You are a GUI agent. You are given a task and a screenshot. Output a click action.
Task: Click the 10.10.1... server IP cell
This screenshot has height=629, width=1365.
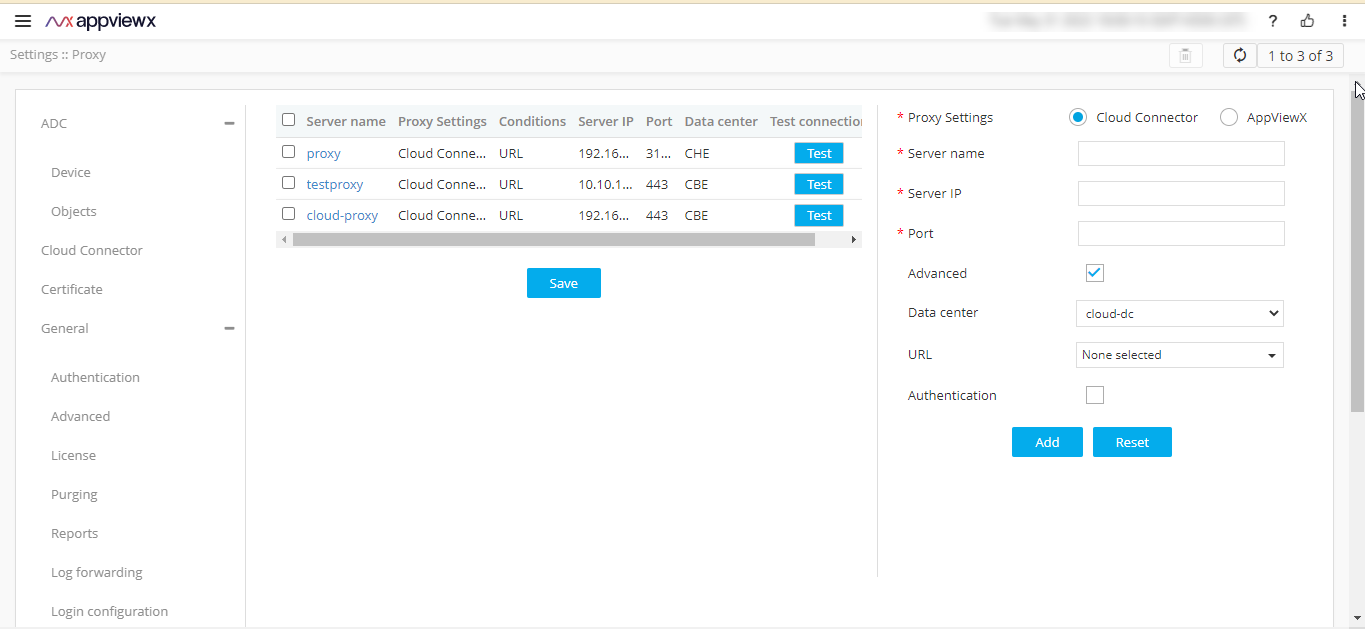pyautogui.click(x=606, y=185)
